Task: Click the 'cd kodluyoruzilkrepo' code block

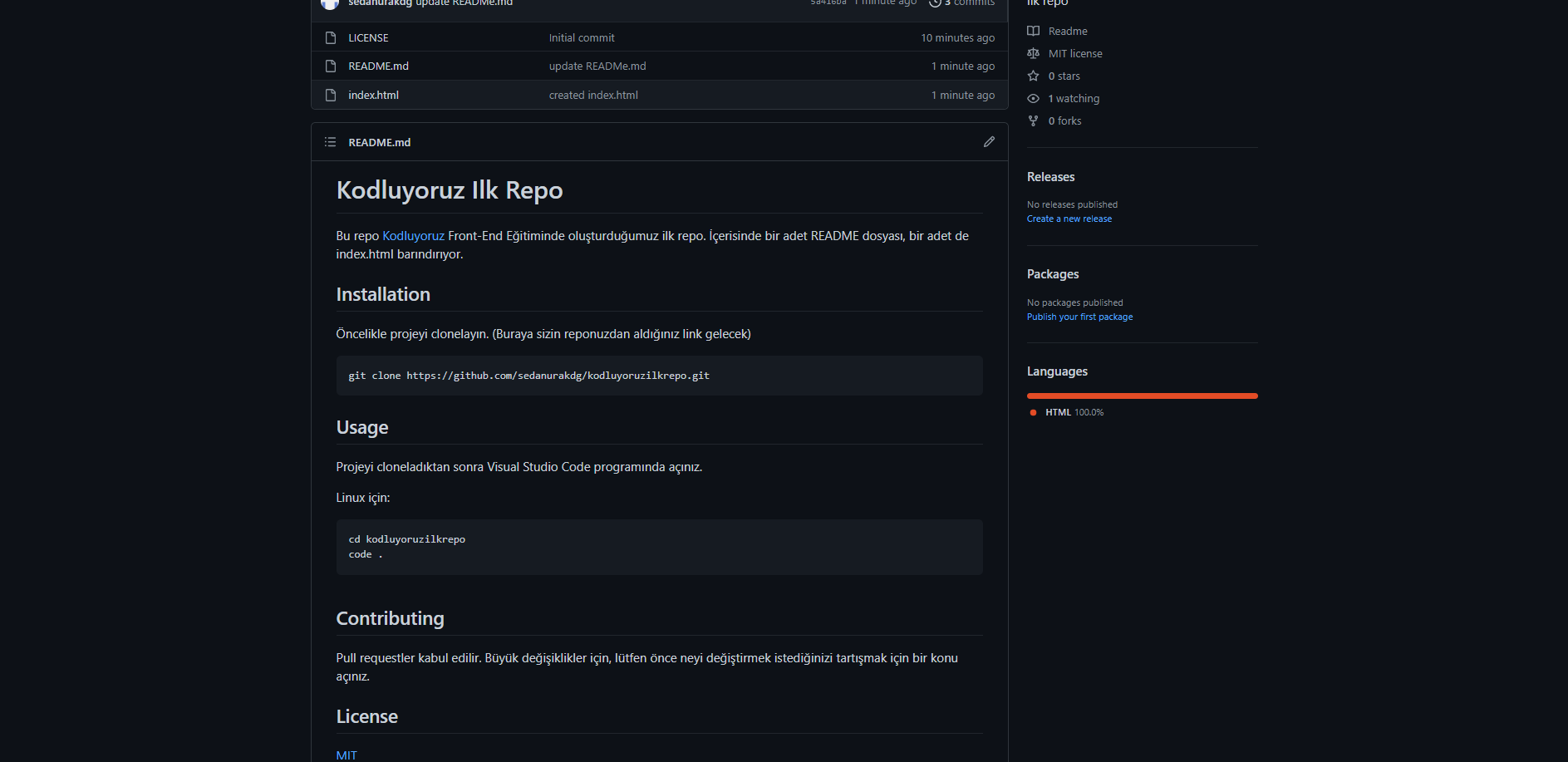Action: pos(659,548)
